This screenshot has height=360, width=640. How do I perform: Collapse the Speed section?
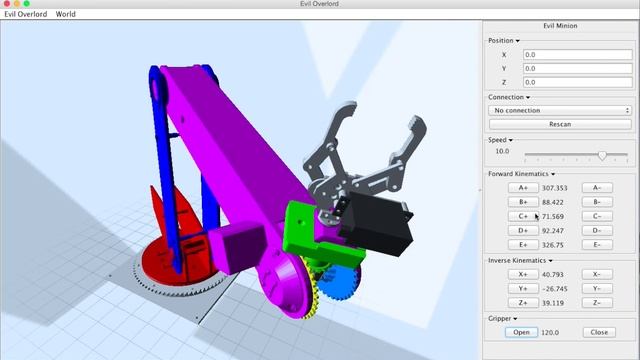pyautogui.click(x=500, y=140)
